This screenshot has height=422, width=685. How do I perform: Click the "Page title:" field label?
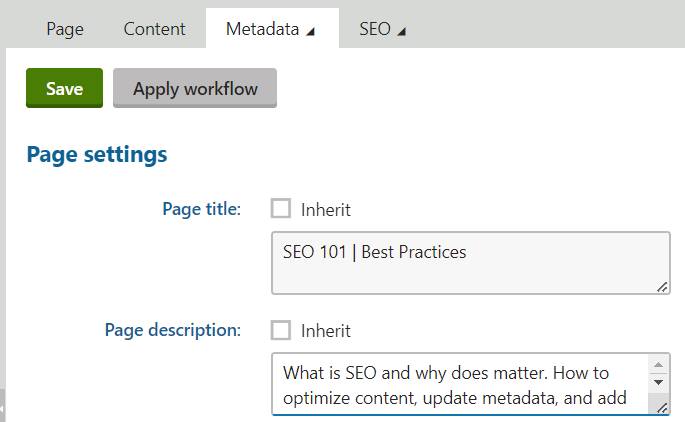click(201, 209)
